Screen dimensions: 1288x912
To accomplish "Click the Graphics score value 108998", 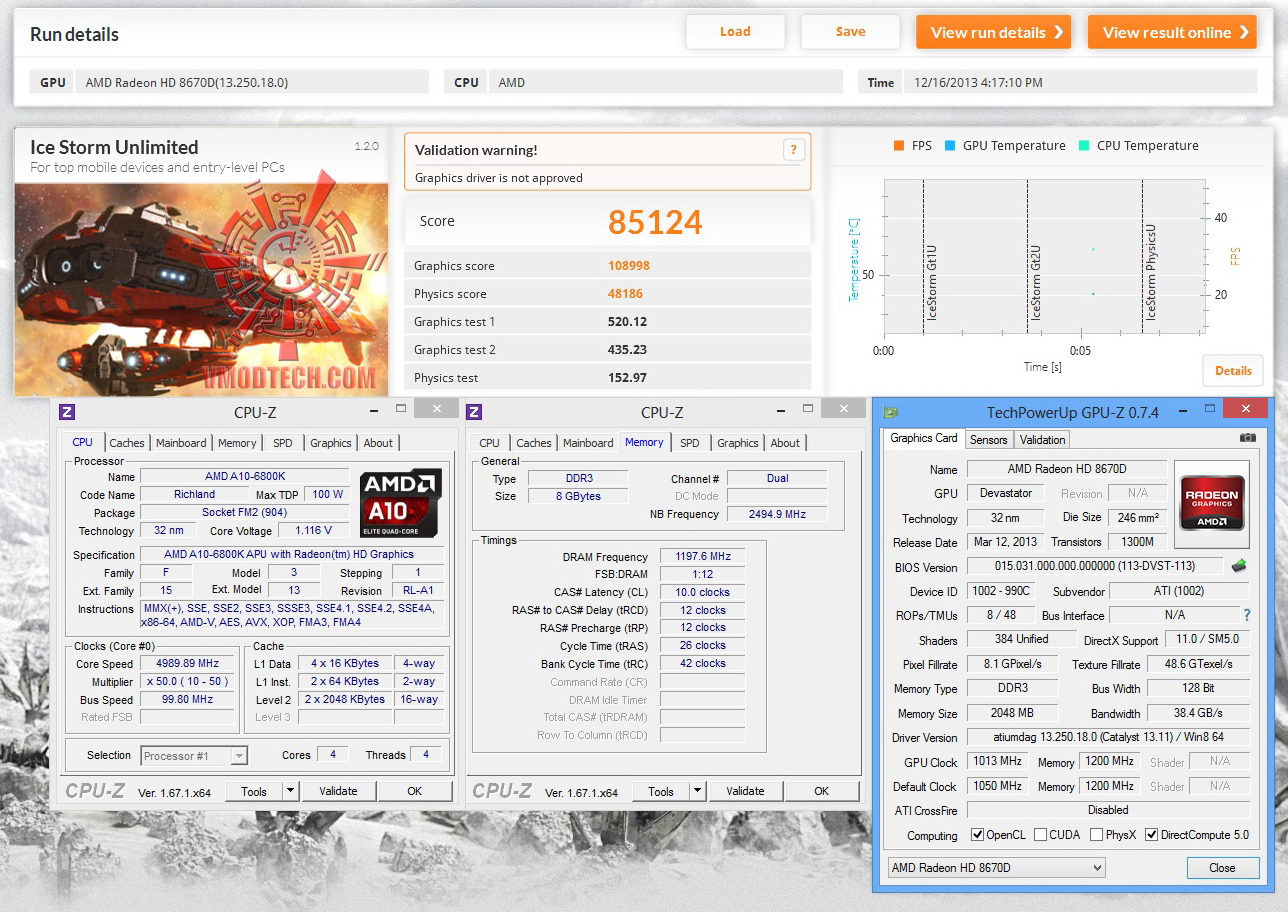I will tap(628, 266).
